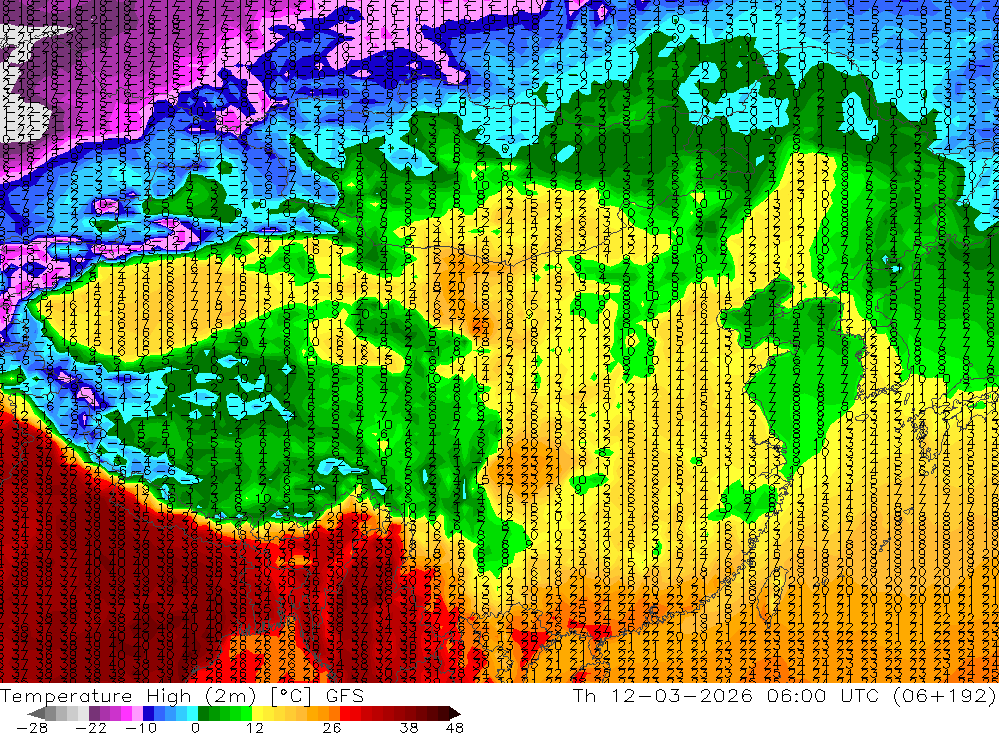The image size is (1000, 733).
Task: Click the dark blue swatch in the legend
Action: coord(148,714)
